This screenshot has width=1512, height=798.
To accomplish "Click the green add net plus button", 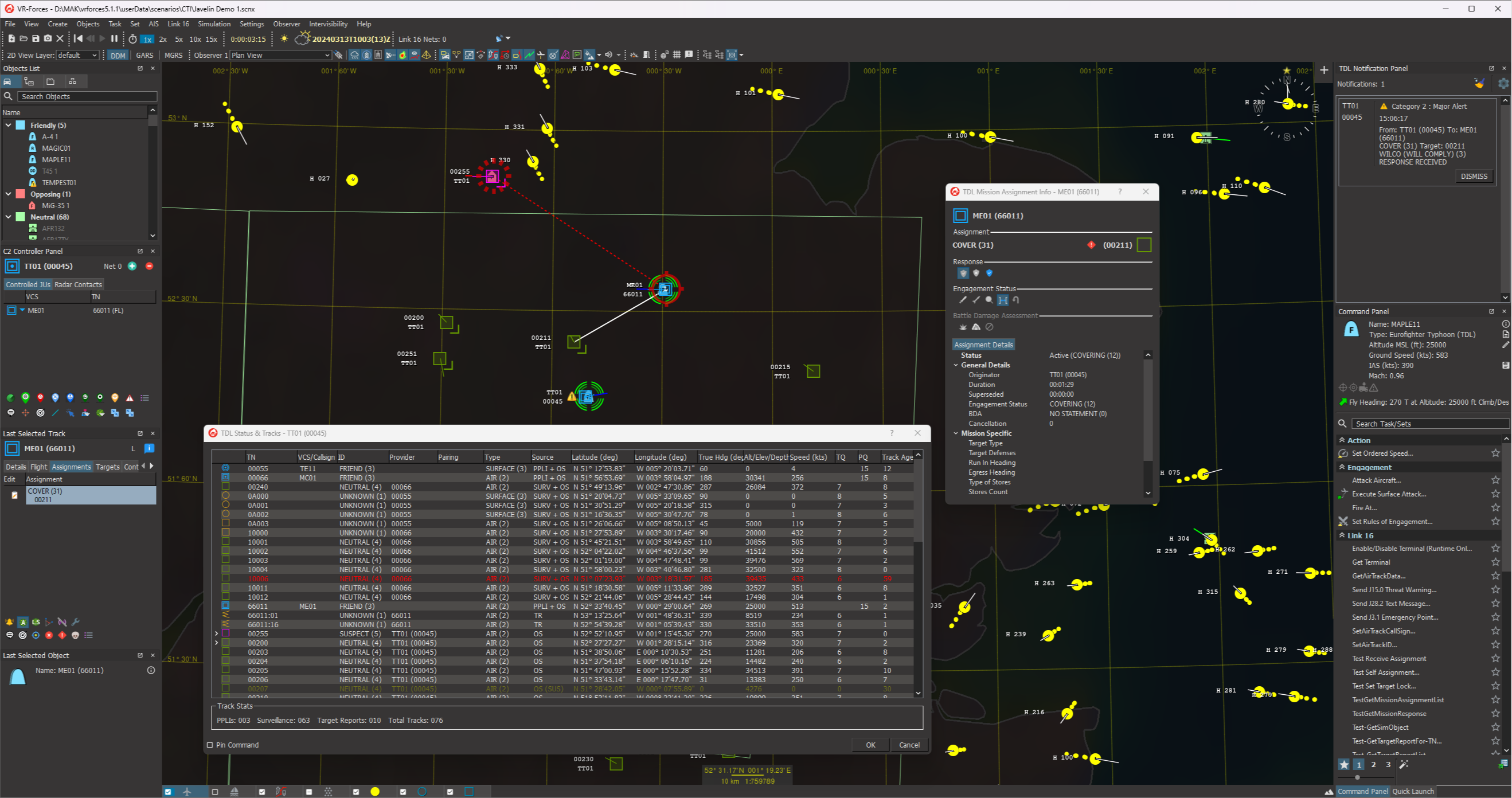I will tap(132, 267).
